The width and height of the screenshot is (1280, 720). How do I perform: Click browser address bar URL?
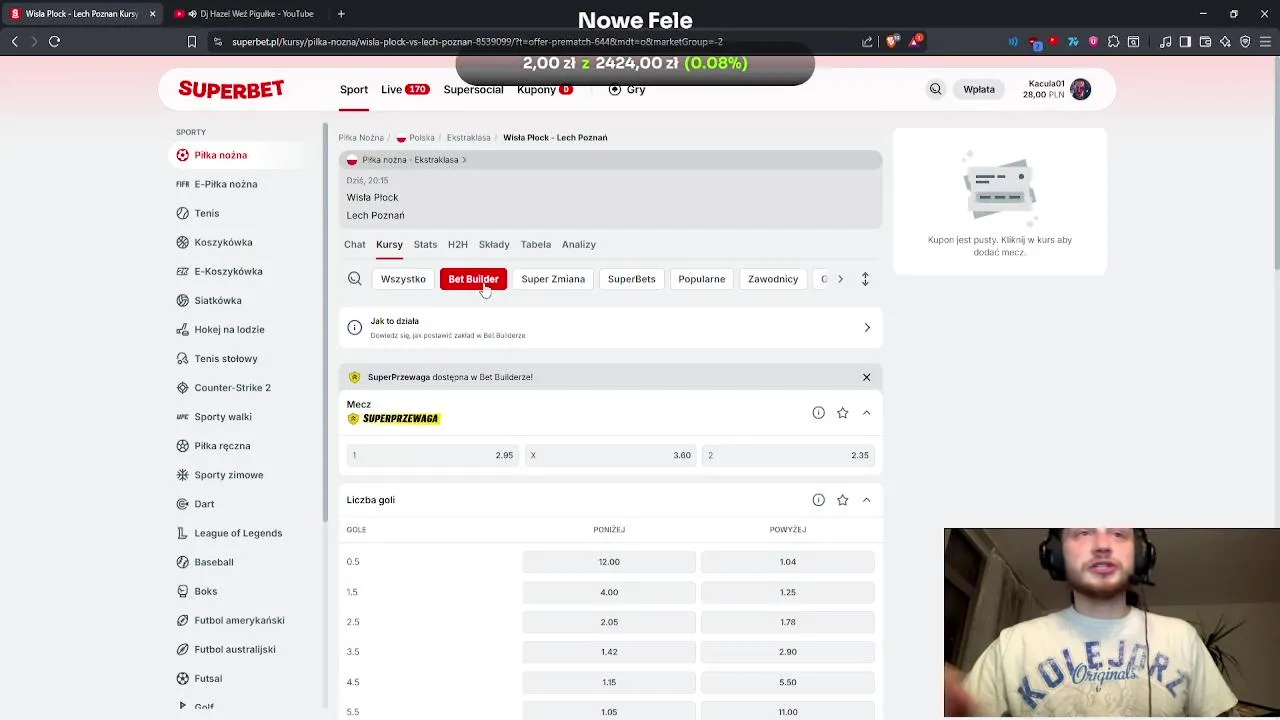(x=477, y=42)
